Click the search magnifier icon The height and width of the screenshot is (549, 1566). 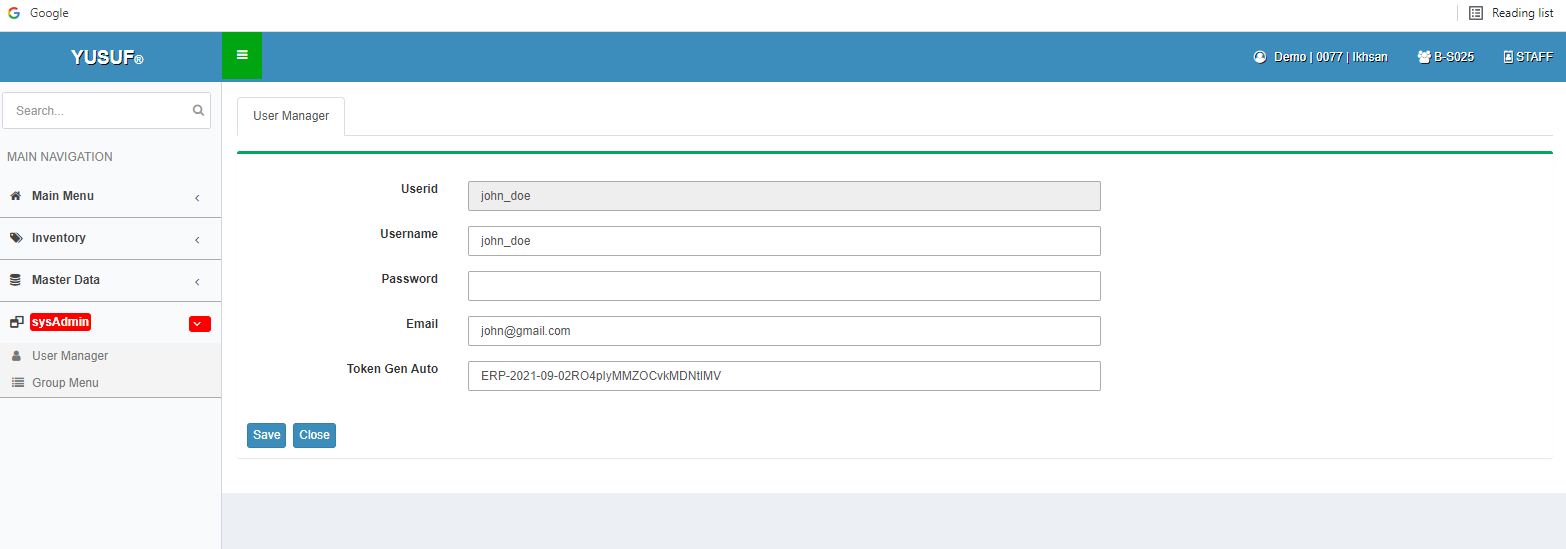198,110
